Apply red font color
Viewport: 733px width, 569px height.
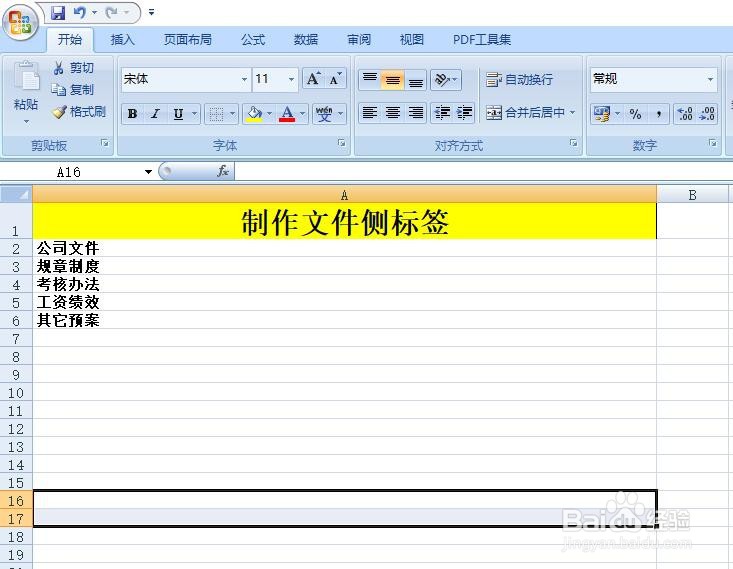(287, 114)
